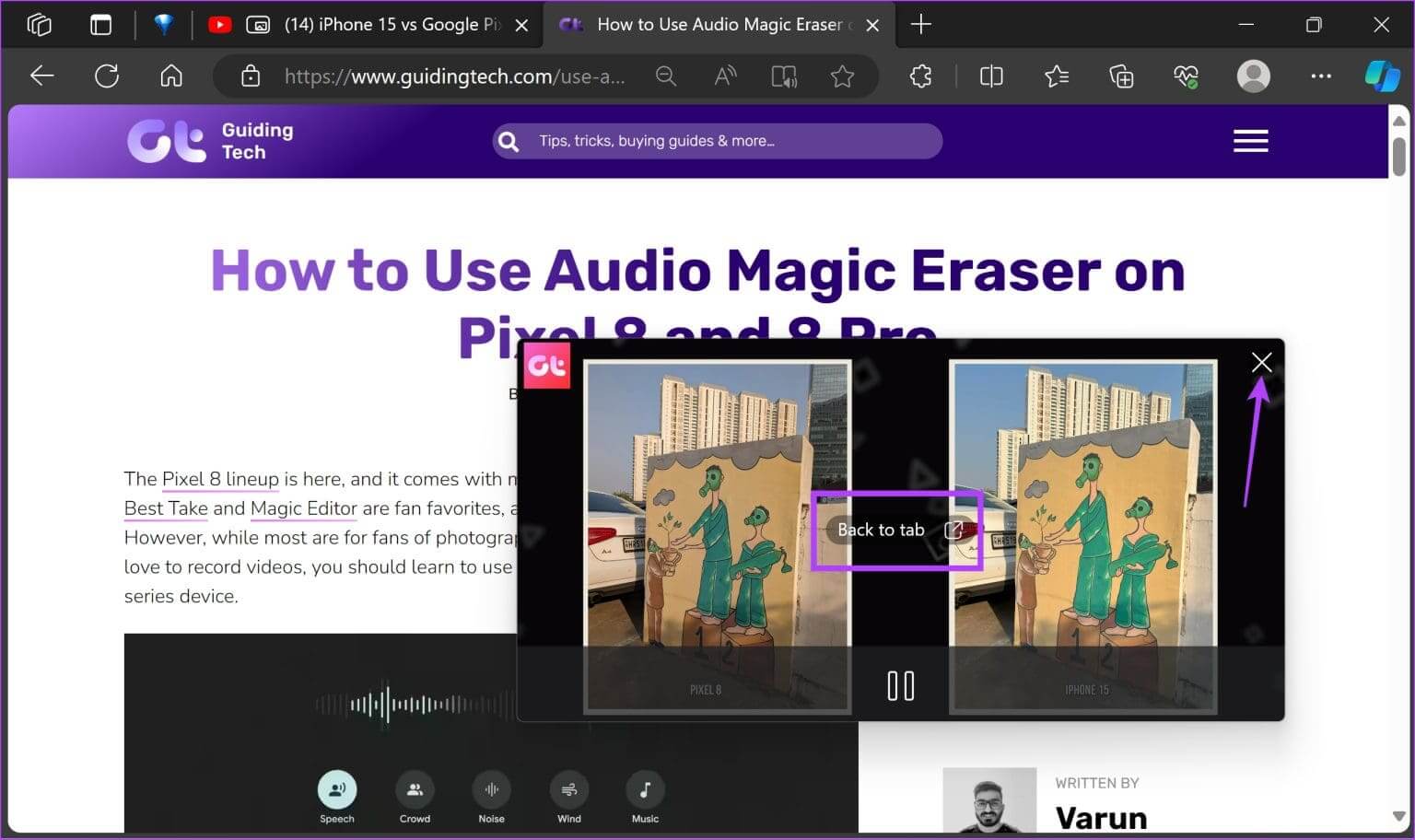The height and width of the screenshot is (840, 1415).
Task: Open Collections panel
Action: (x=1121, y=76)
